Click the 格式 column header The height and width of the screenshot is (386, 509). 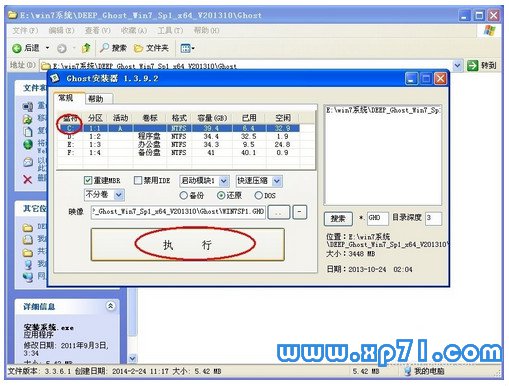coord(179,118)
